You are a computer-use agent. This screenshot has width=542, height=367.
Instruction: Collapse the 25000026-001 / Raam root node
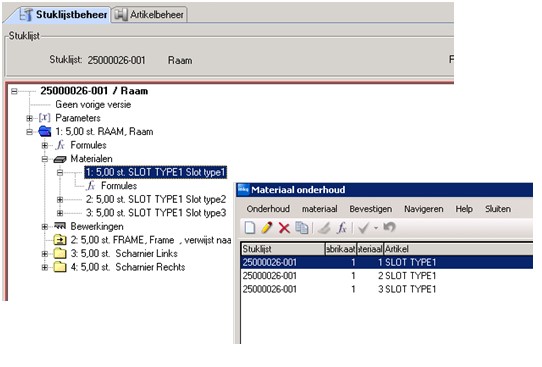point(14,91)
